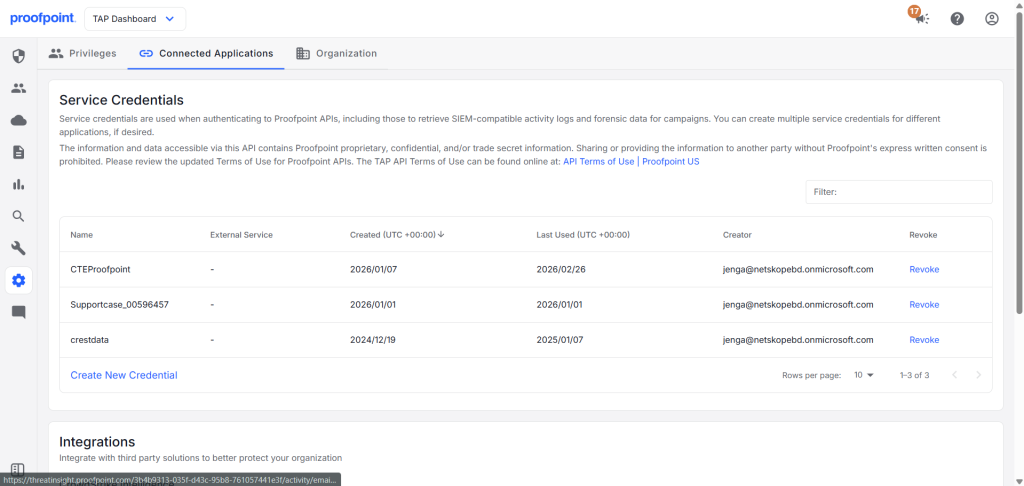Open the cloud section in sidebar

[19, 120]
